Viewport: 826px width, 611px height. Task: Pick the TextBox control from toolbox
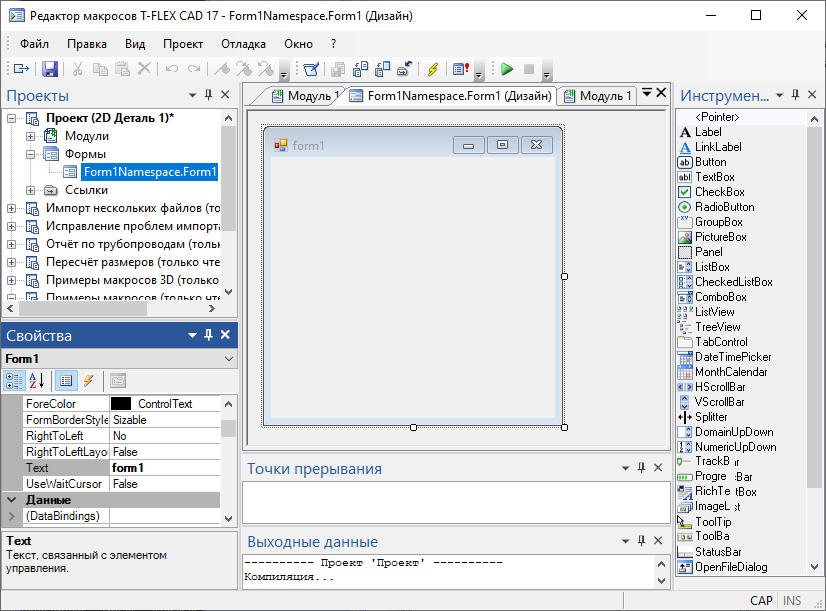coord(714,177)
